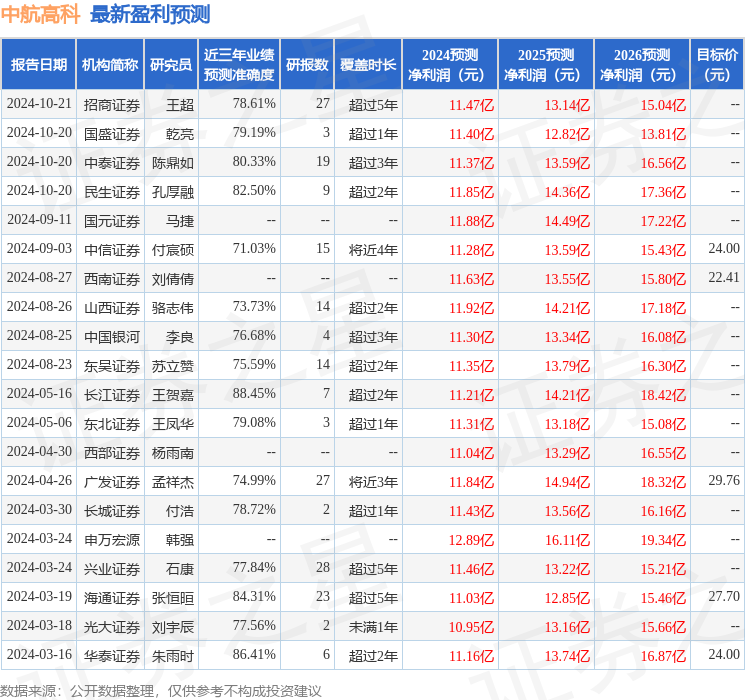
Task: Select the 目标价(元) column header
Action: [716, 65]
